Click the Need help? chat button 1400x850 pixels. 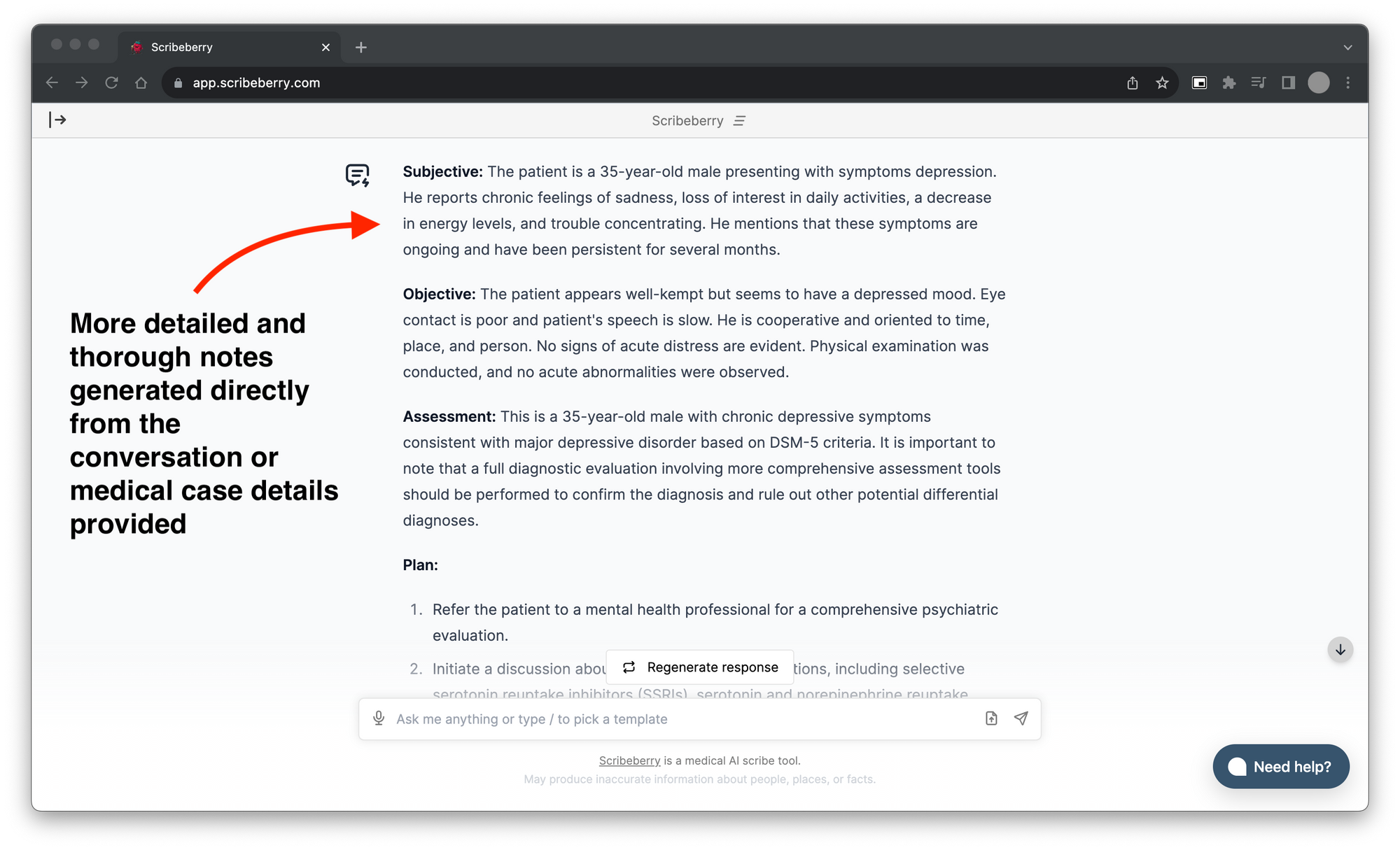click(1281, 767)
